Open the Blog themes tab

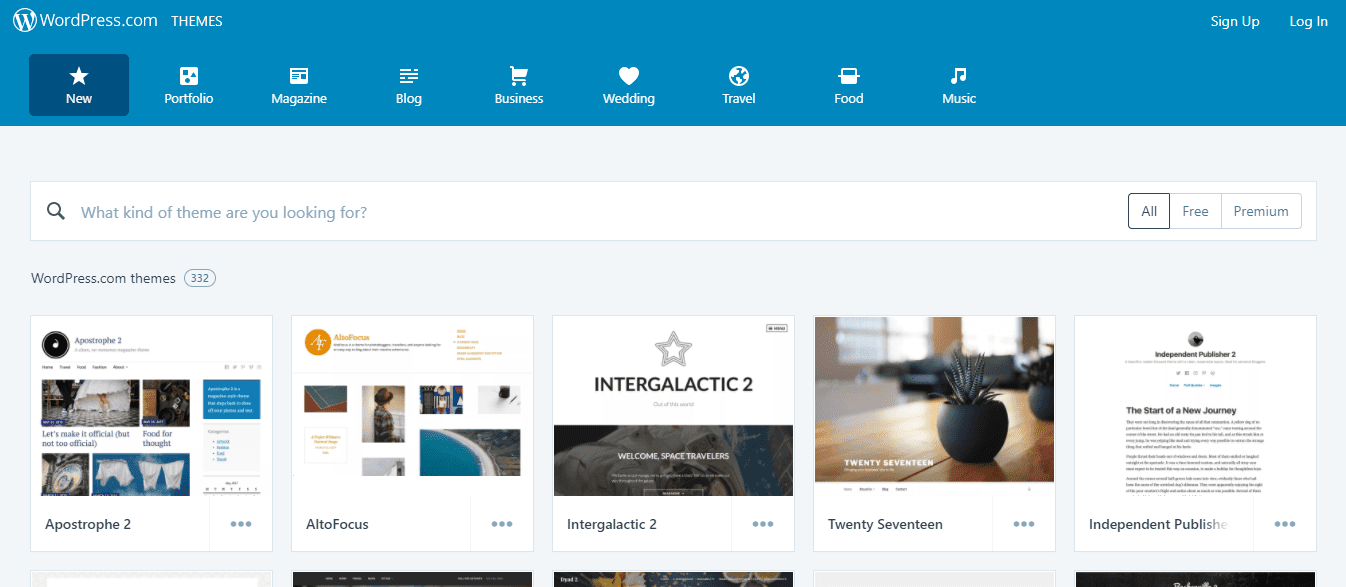pyautogui.click(x=409, y=85)
